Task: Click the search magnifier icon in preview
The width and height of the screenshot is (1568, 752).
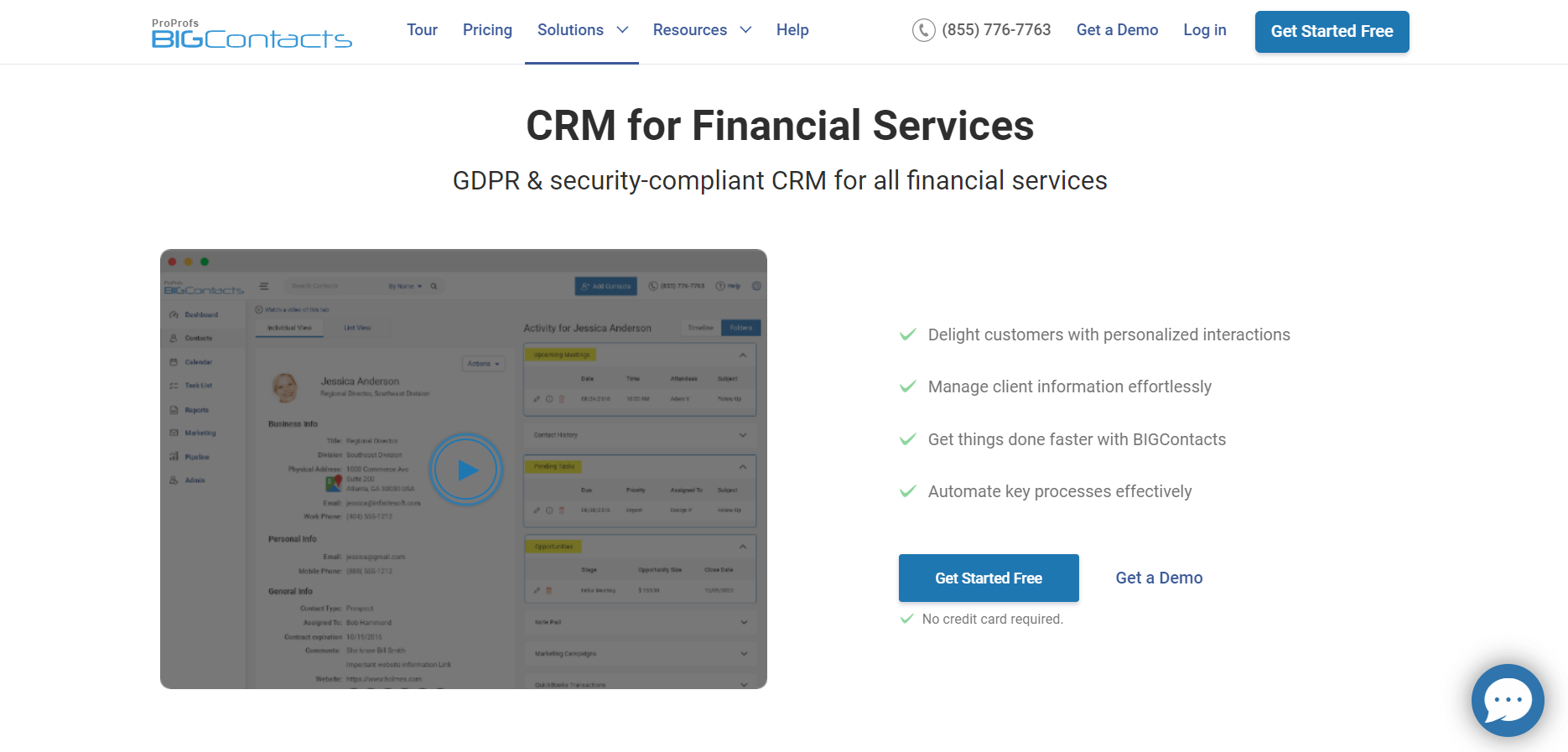Action: click(x=434, y=286)
